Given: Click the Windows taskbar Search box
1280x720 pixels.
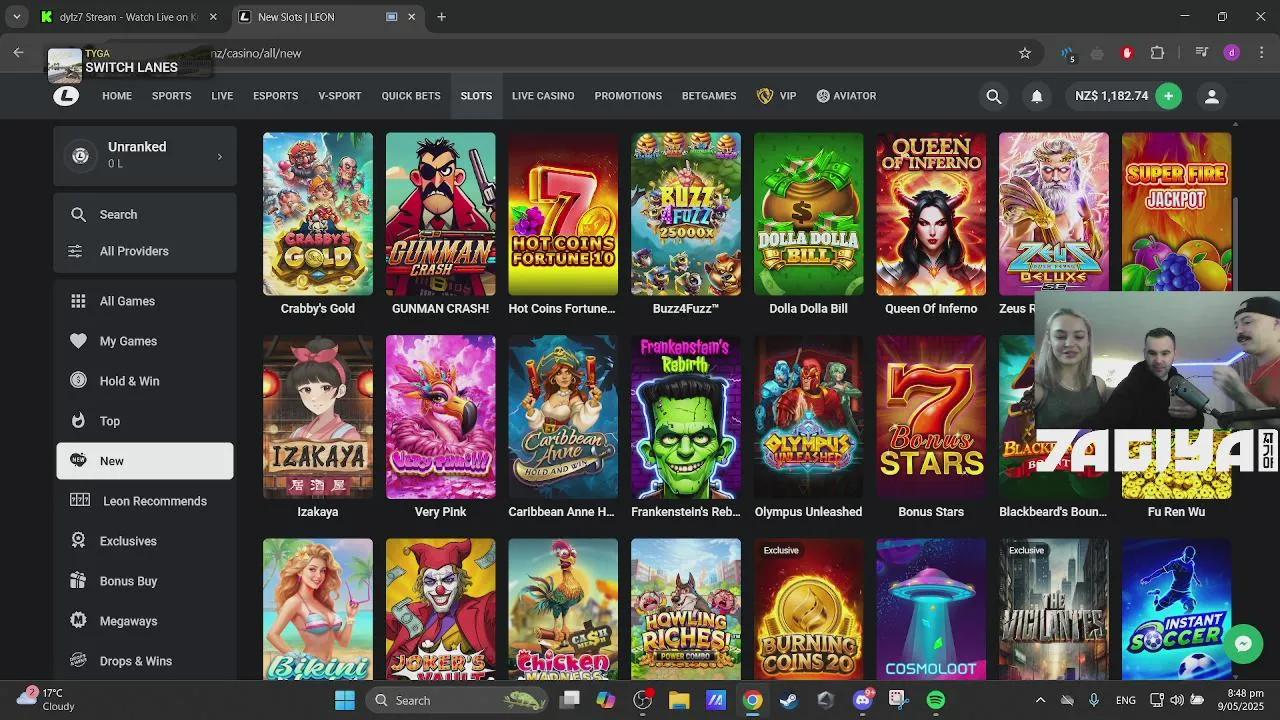Looking at the screenshot, I should 457,700.
